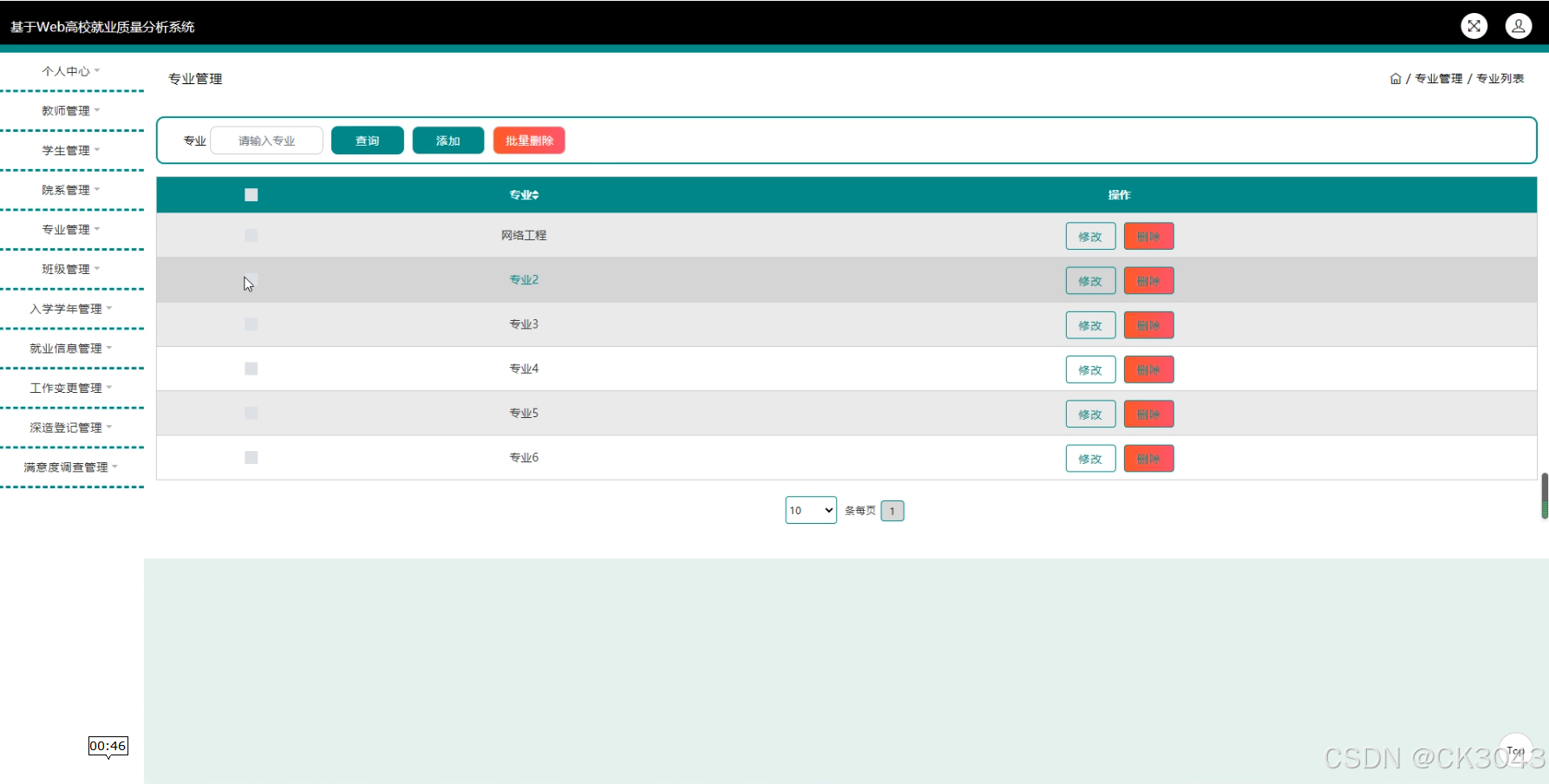Click the 批量删除 batch delete button

529,140
